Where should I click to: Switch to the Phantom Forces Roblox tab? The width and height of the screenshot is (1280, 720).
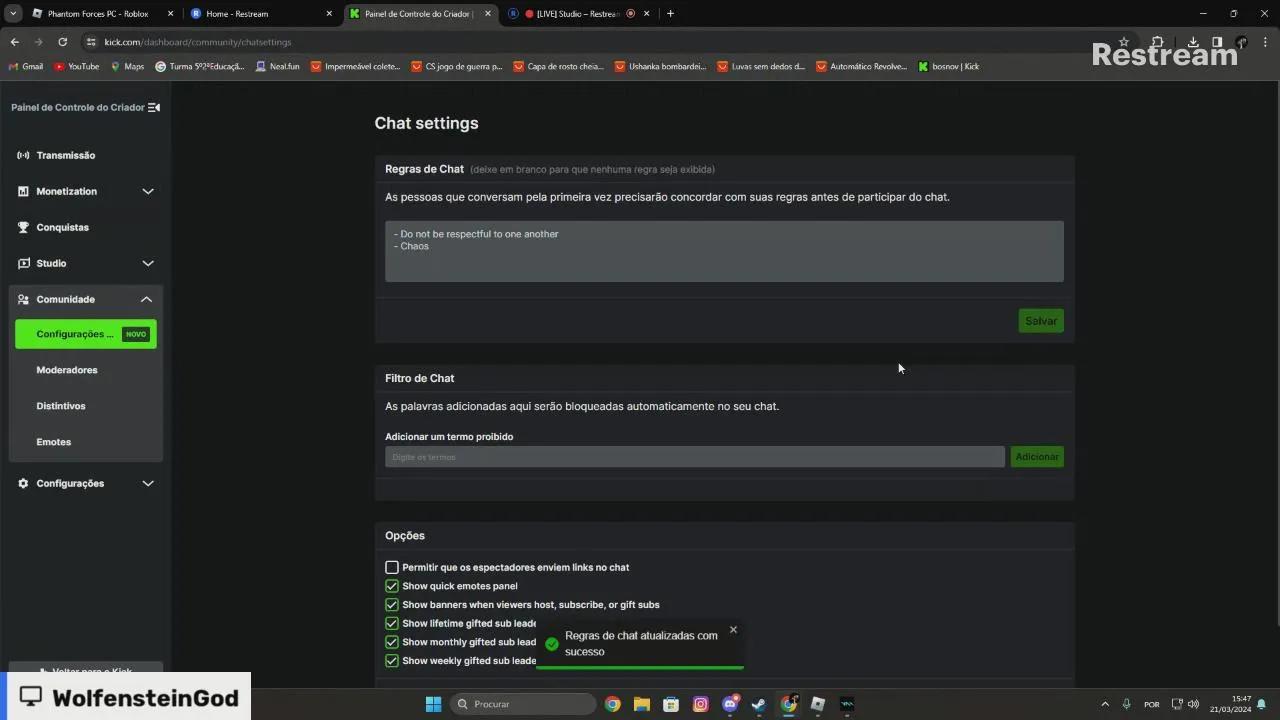[x=98, y=14]
